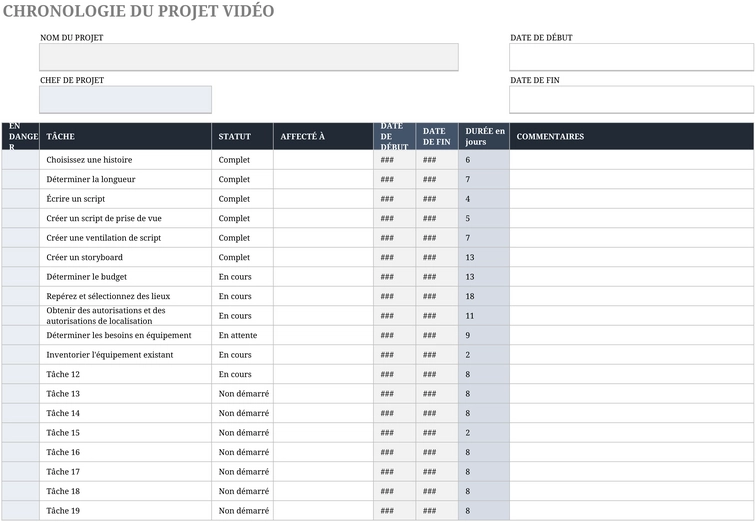Click the 'Tâche 17' cell

pos(125,472)
